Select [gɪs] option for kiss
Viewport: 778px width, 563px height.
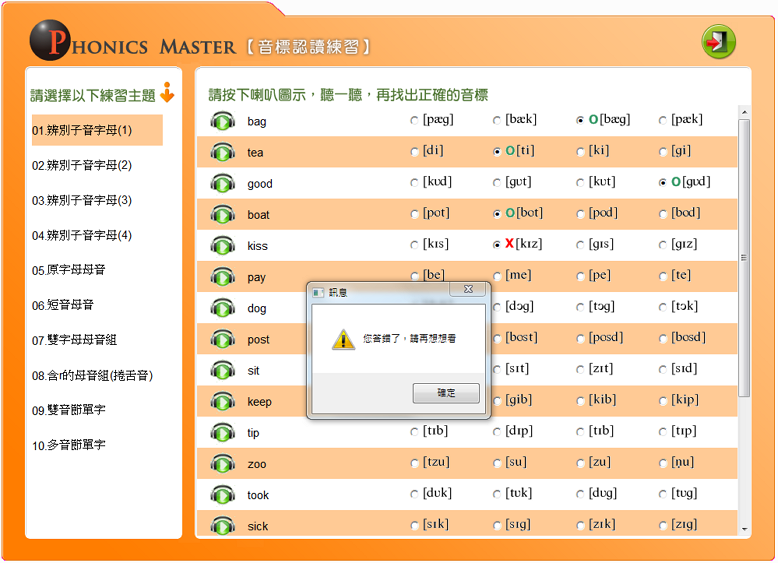coord(580,245)
